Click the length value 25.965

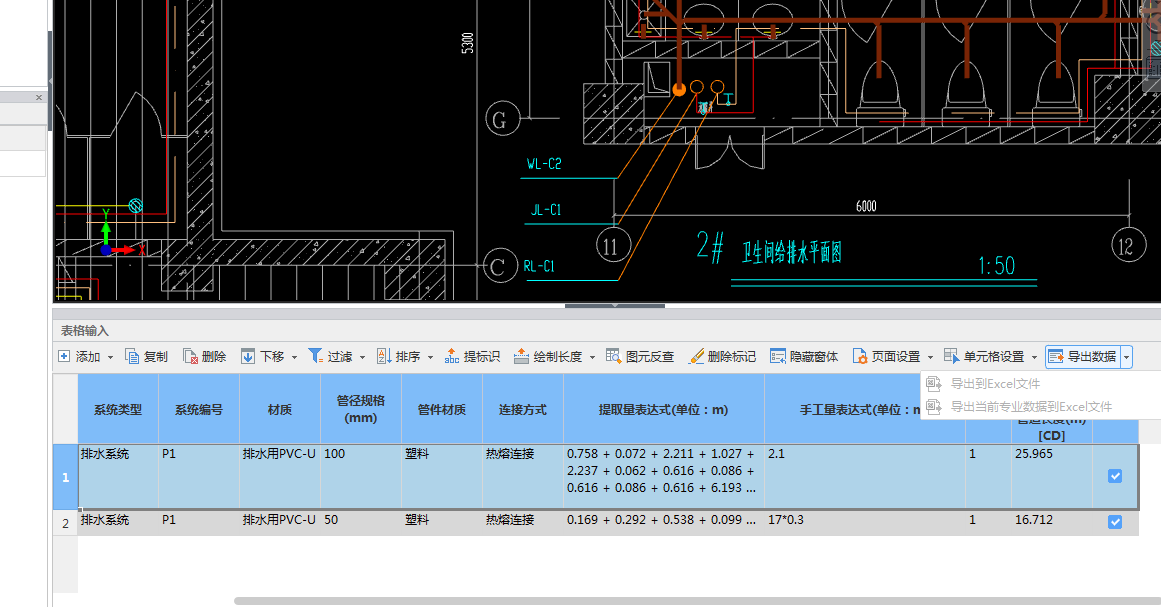[x=1034, y=454]
